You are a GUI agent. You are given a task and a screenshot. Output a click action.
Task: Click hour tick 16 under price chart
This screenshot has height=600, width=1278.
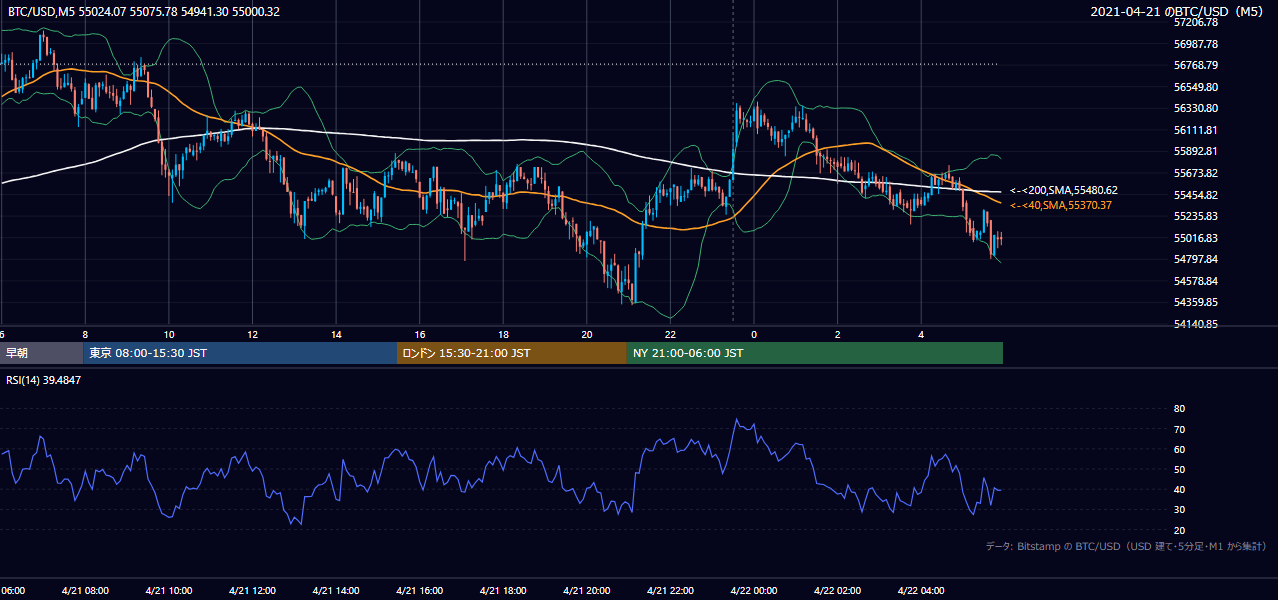[x=419, y=335]
